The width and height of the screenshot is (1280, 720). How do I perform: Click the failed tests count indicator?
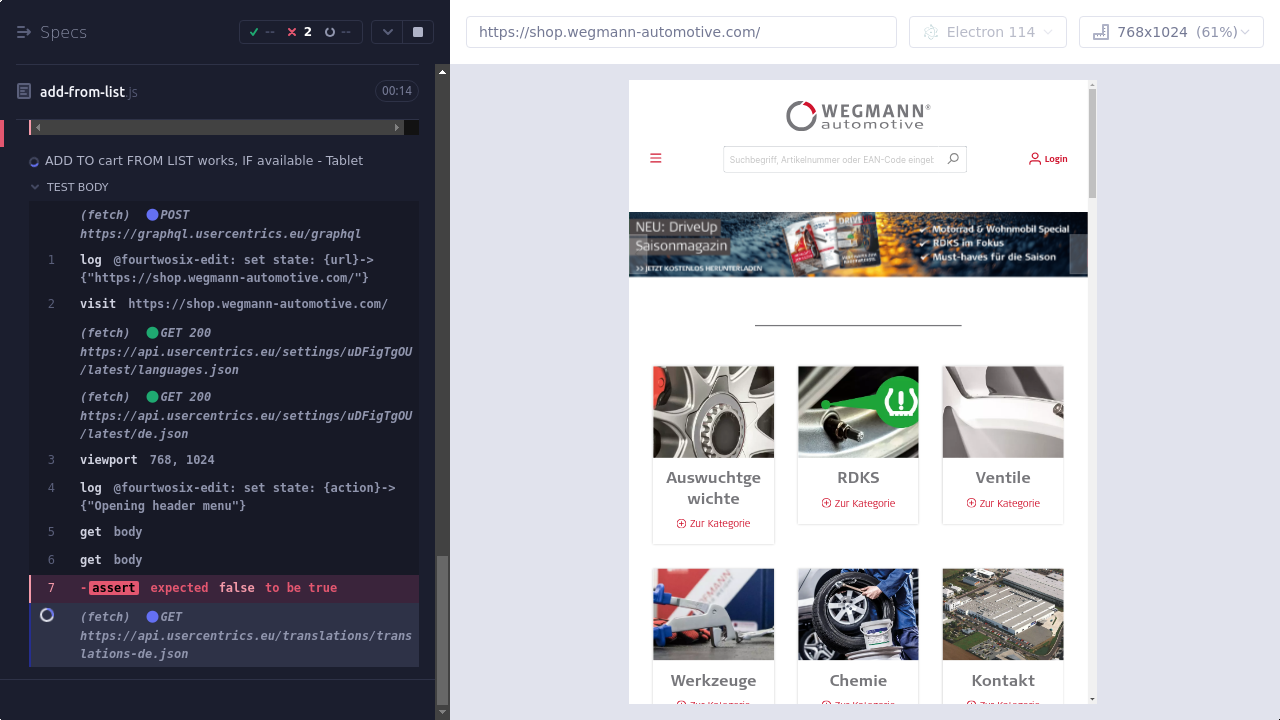(x=299, y=32)
